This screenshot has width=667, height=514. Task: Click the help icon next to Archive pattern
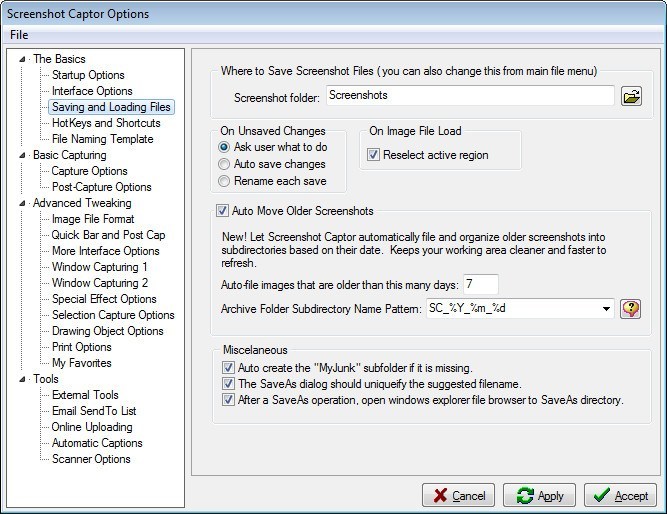[630, 309]
